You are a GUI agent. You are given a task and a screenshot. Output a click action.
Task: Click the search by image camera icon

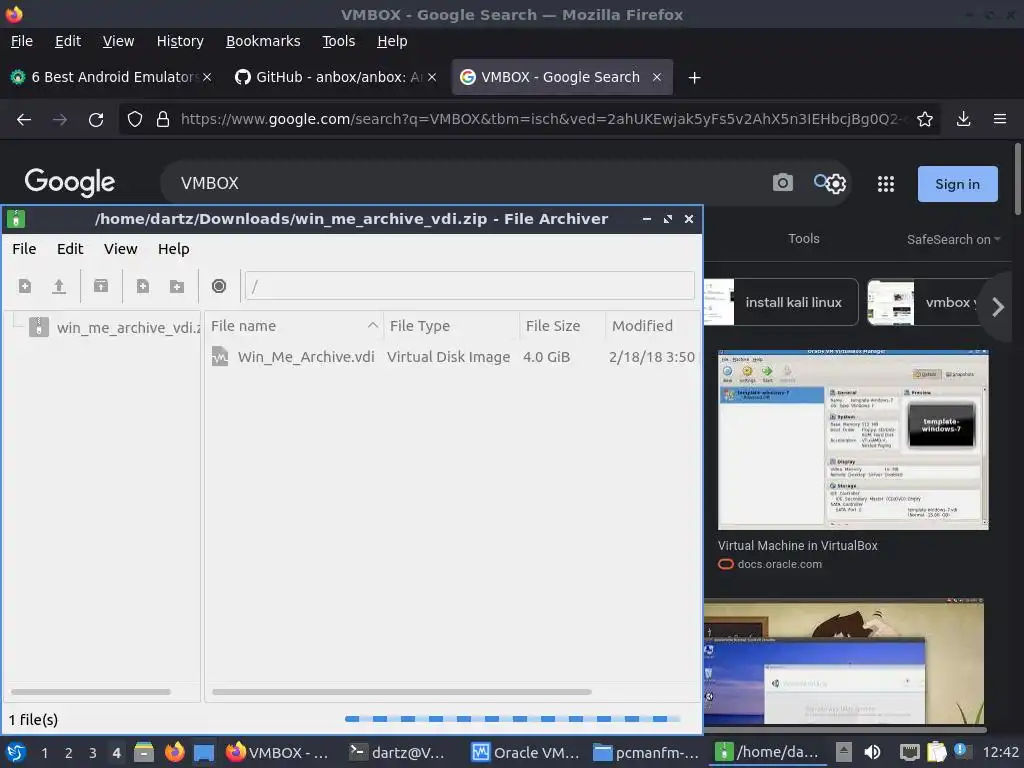[782, 183]
